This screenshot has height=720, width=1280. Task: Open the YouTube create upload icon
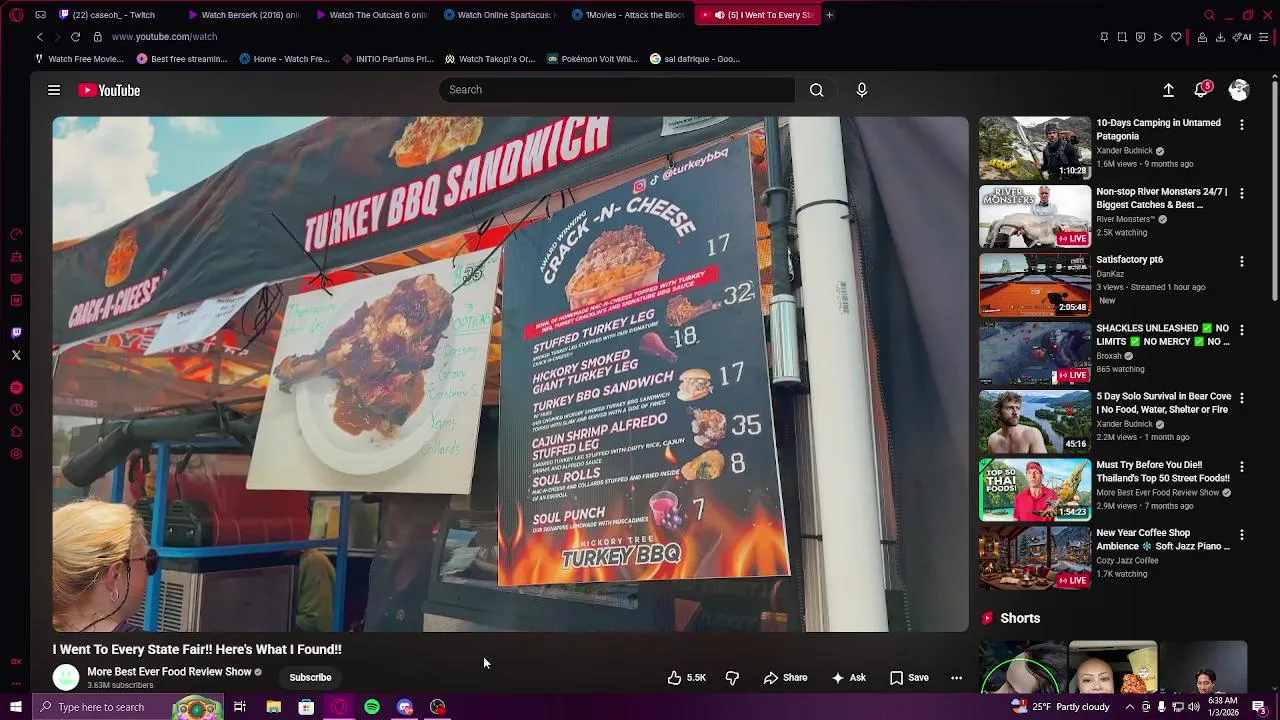click(x=1168, y=90)
